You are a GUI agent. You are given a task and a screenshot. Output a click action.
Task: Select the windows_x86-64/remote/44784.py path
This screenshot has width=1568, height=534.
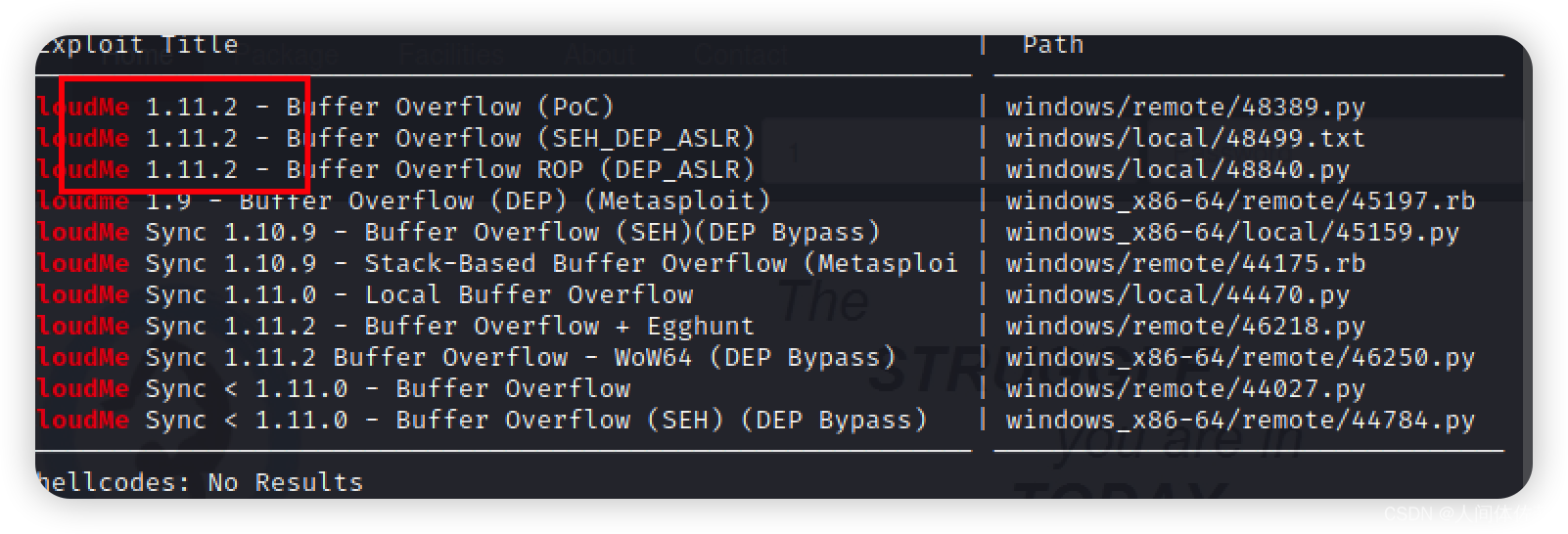(1239, 420)
